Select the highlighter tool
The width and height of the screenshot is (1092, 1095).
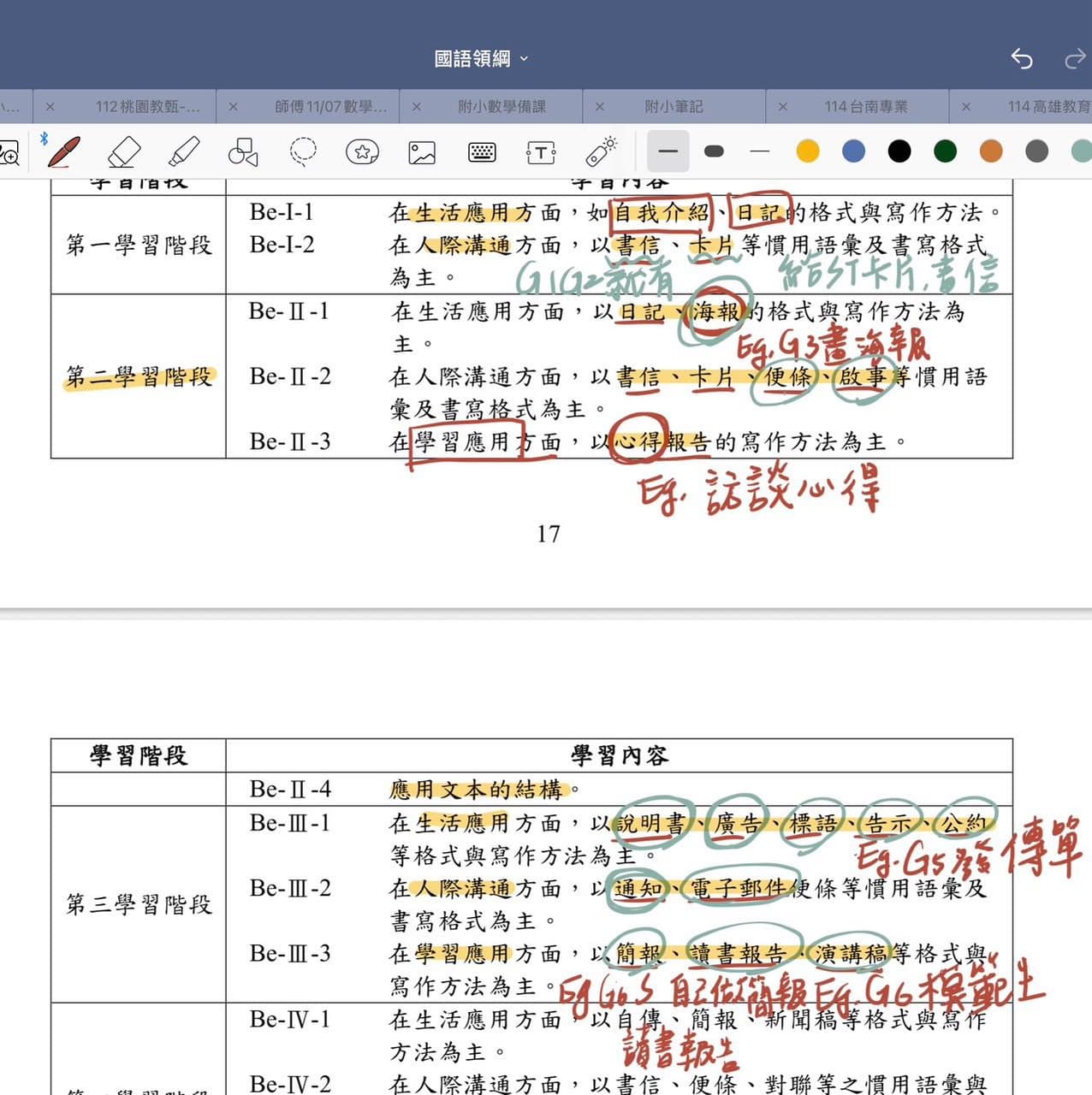184,152
